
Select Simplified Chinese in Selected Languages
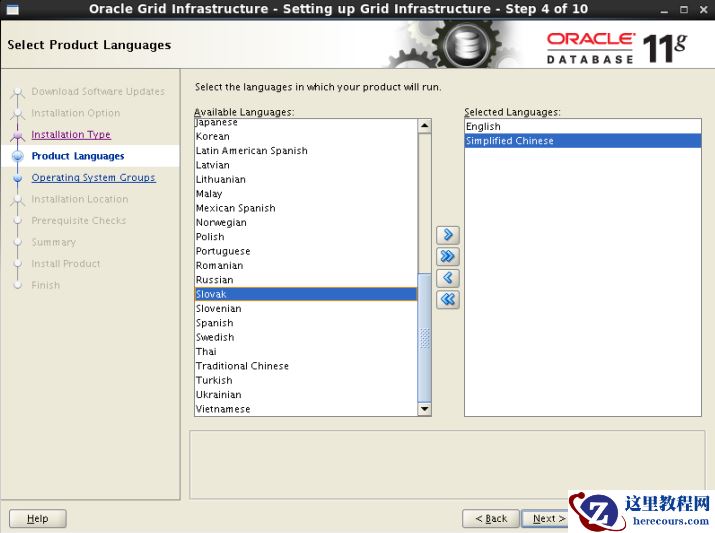click(583, 141)
